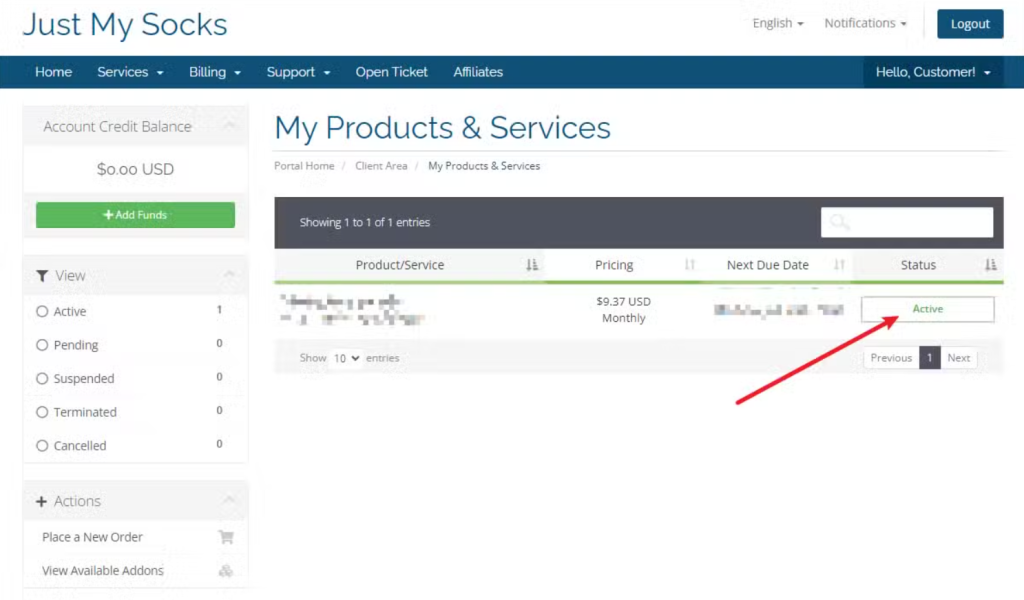The image size is (1024, 600).
Task: Click the Just My Socks logo
Action: tap(125, 25)
